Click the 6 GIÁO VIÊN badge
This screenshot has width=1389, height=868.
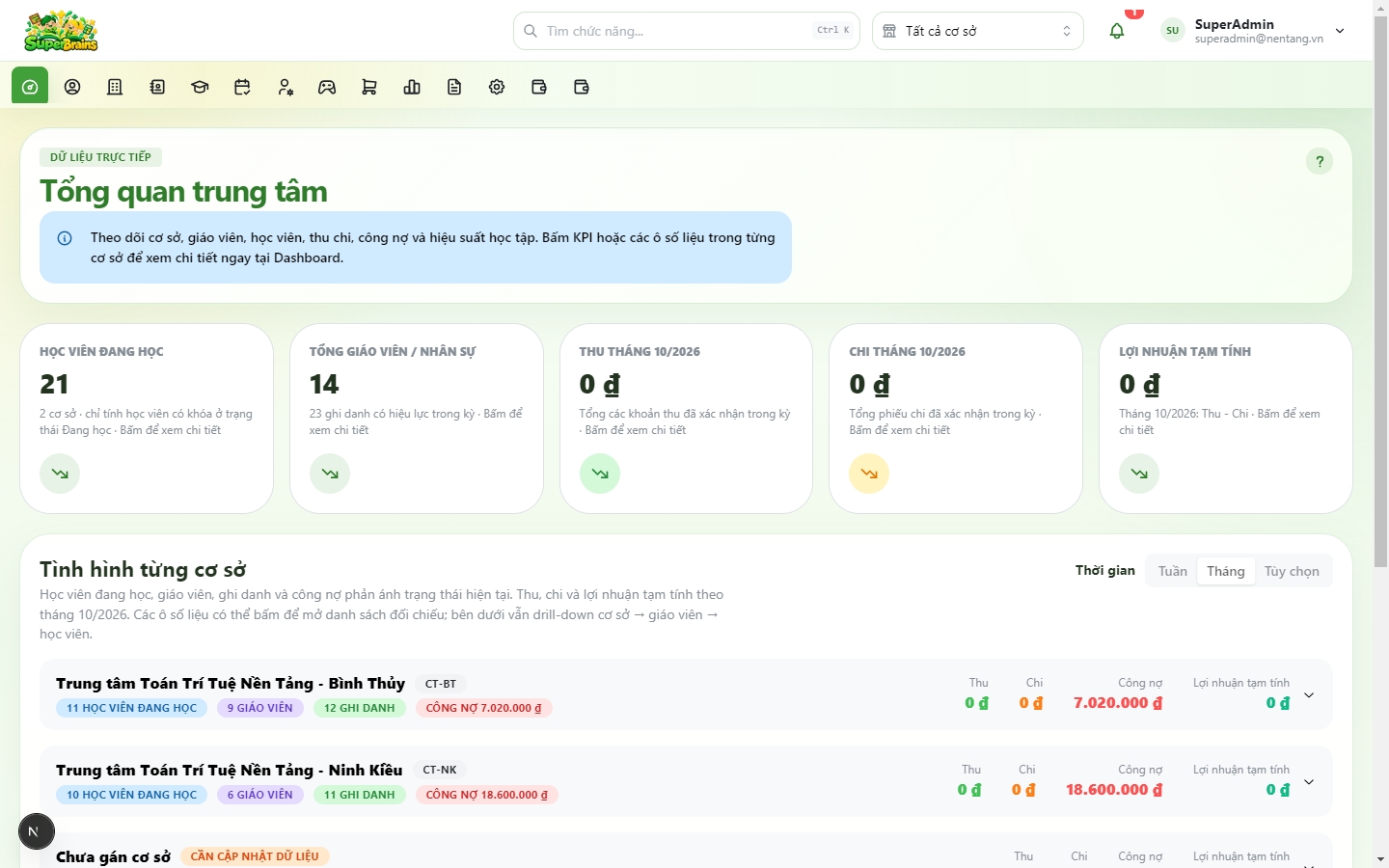coord(260,795)
